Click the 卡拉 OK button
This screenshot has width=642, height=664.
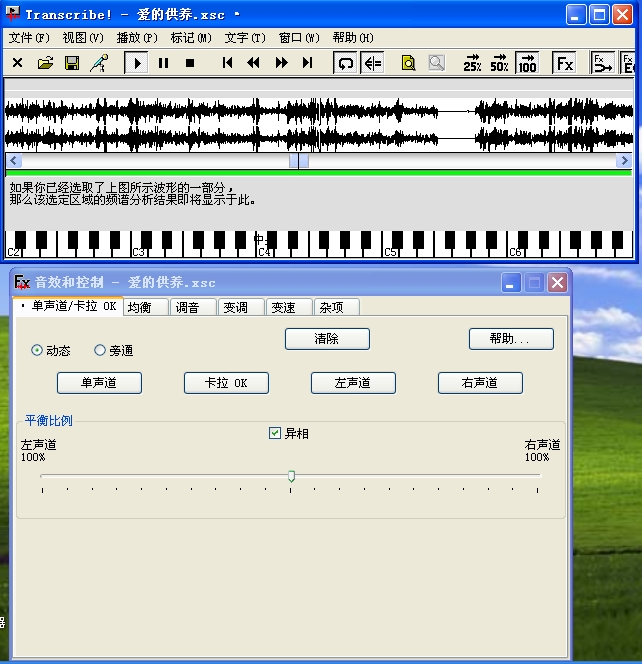click(x=226, y=383)
